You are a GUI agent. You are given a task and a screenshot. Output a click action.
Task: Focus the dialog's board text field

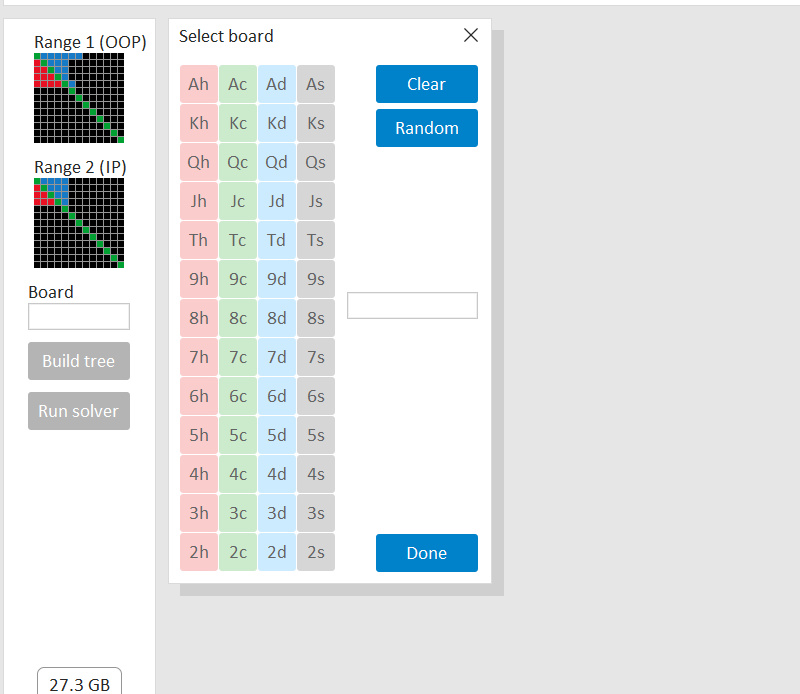(x=412, y=306)
